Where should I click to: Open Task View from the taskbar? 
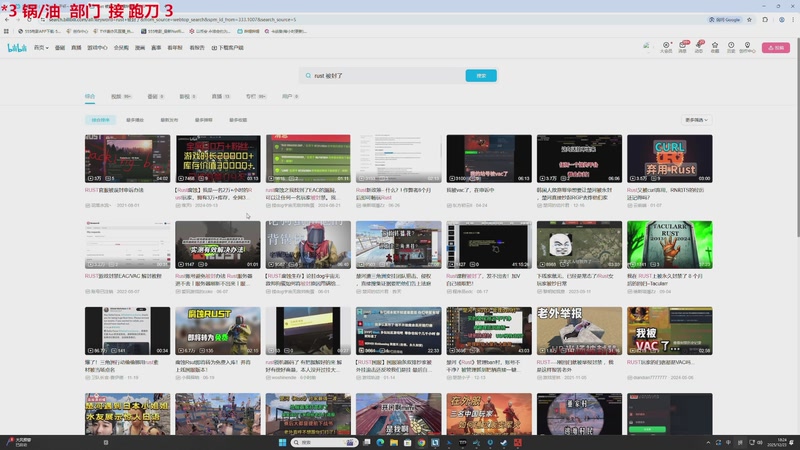click(367, 442)
